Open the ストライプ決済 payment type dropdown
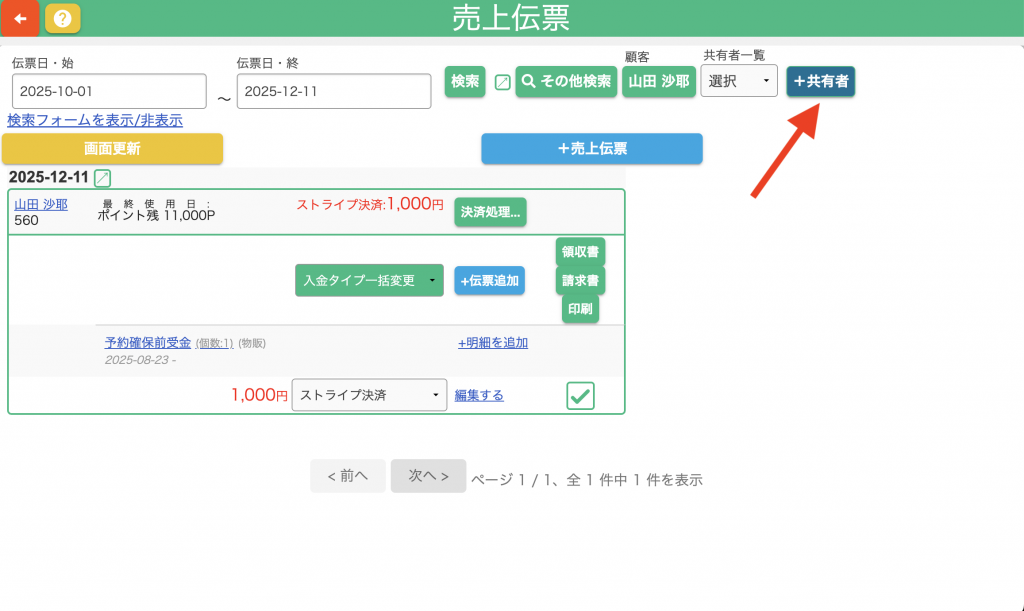This screenshot has height=611, width=1024. 369,395
